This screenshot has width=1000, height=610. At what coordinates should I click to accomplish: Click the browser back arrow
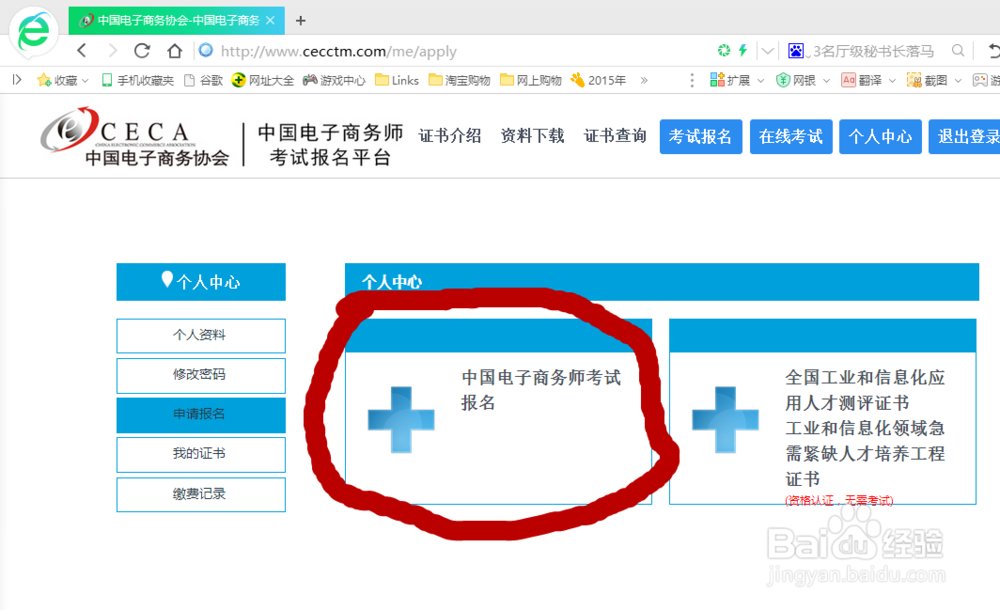pos(82,50)
